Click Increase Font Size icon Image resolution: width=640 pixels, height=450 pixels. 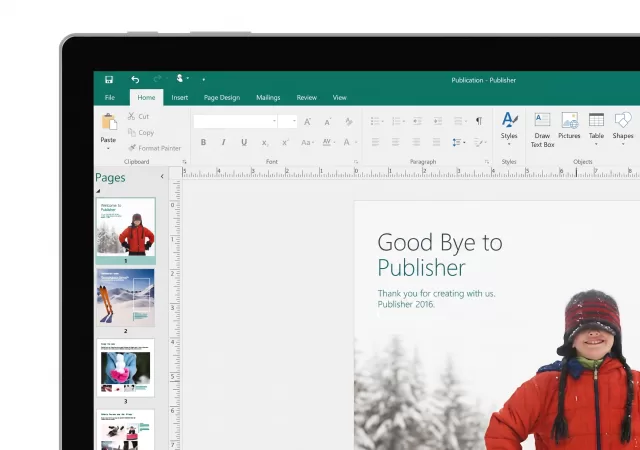click(307, 121)
